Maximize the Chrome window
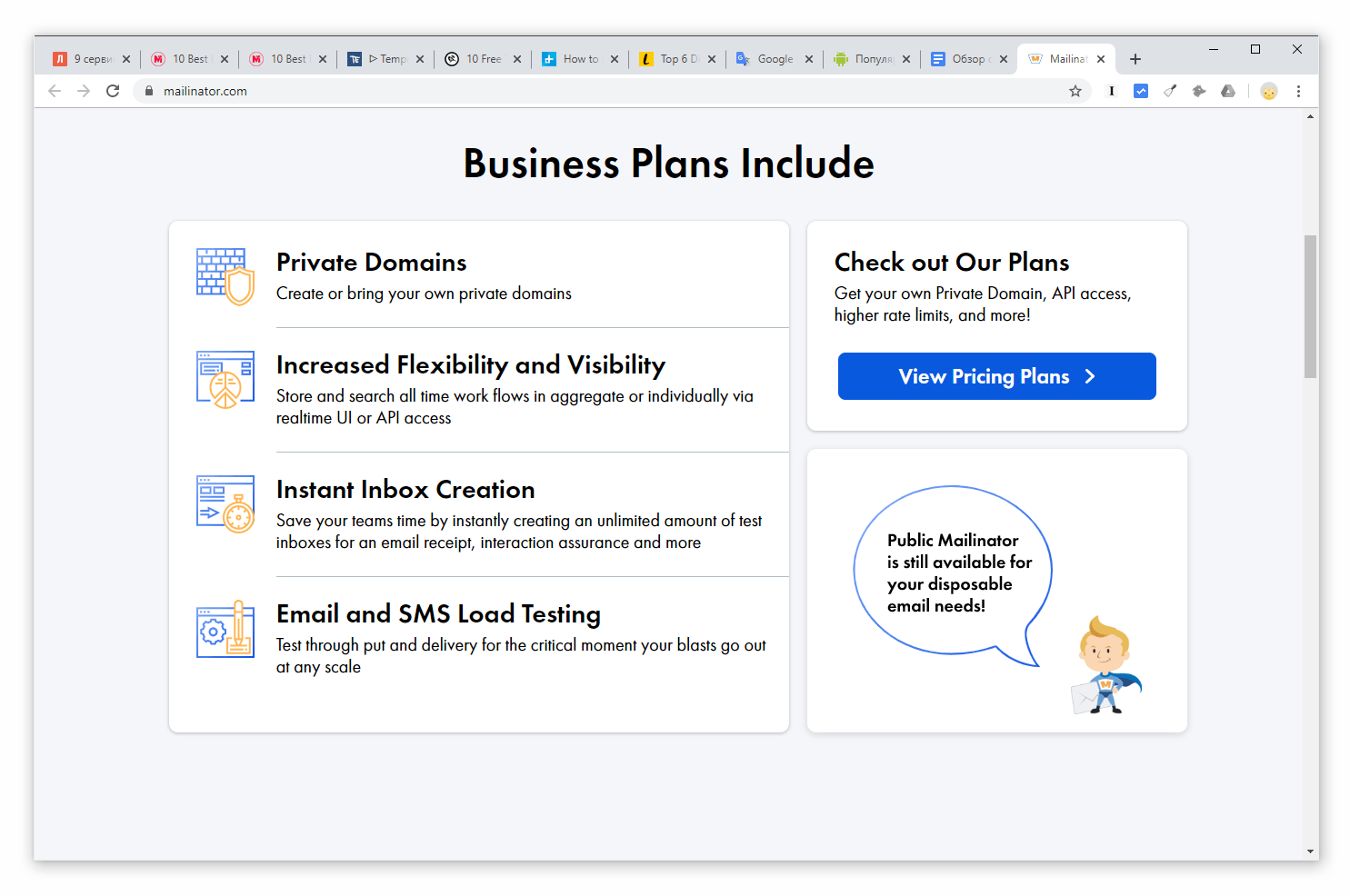This screenshot has height=896, width=1350. 1255,49
